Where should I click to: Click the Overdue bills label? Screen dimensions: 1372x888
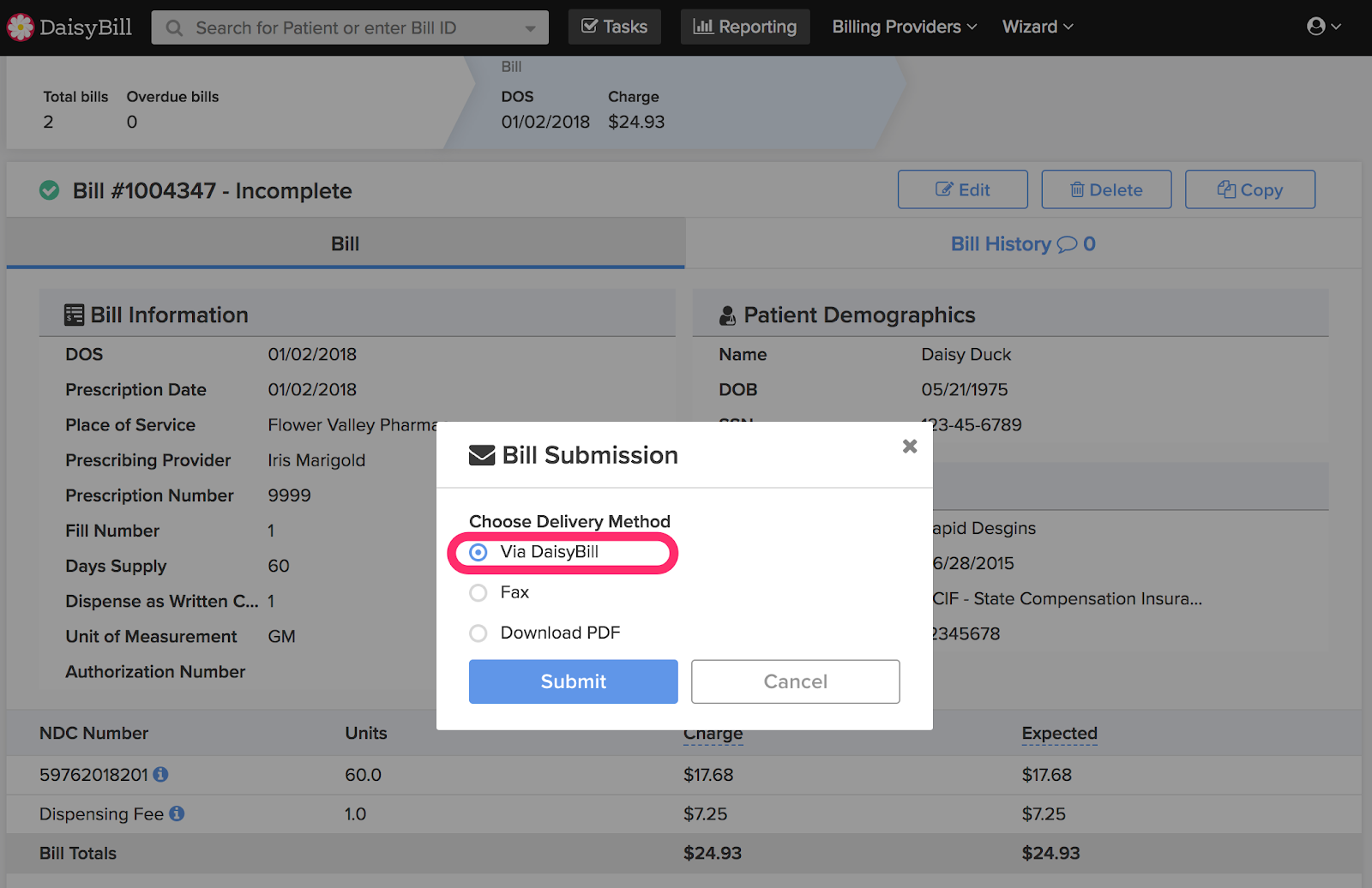[x=173, y=97]
